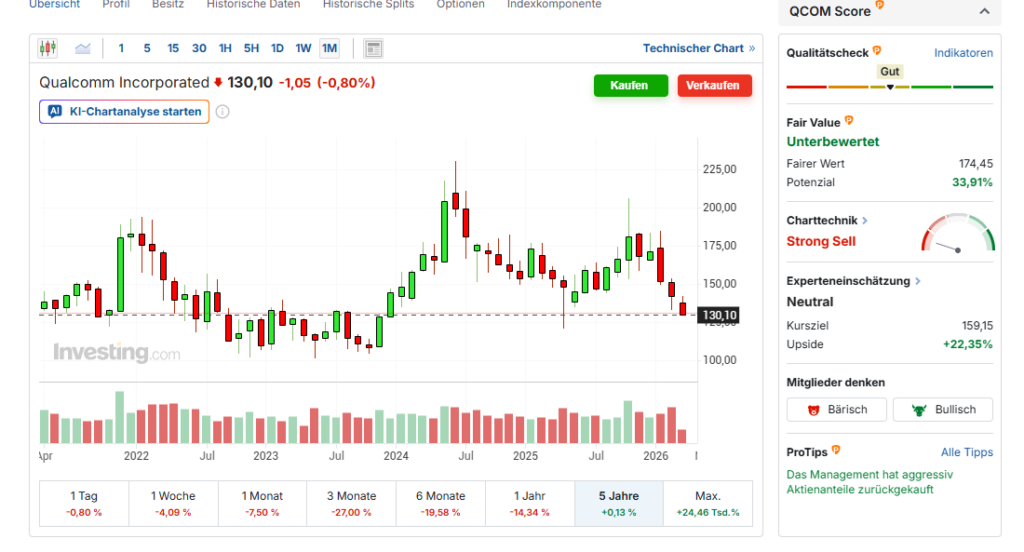1024x552 pixels.
Task: Click Pro badge next to ProTips
Action: click(x=836, y=451)
